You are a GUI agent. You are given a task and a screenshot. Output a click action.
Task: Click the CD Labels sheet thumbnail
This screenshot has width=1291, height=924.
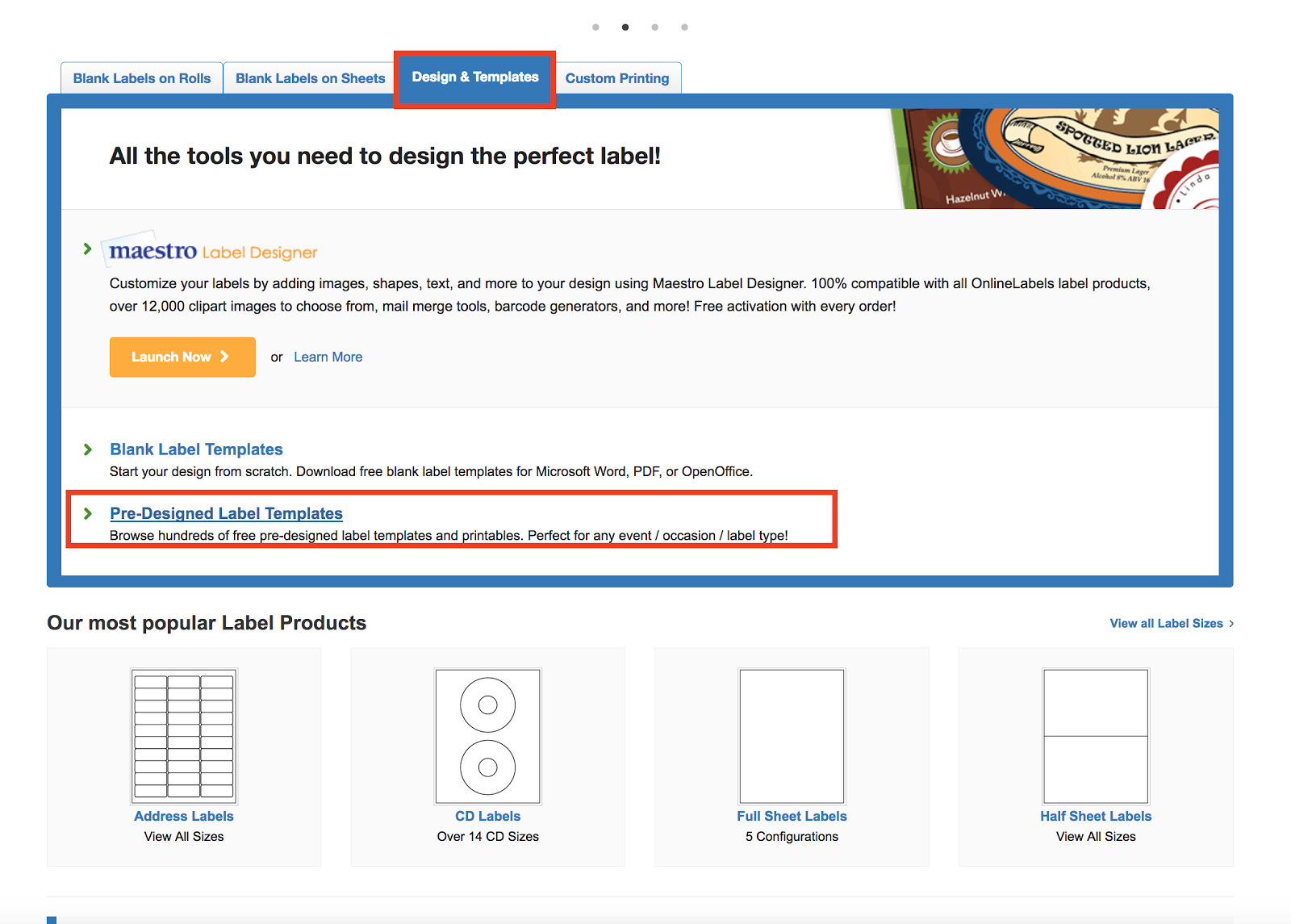488,736
